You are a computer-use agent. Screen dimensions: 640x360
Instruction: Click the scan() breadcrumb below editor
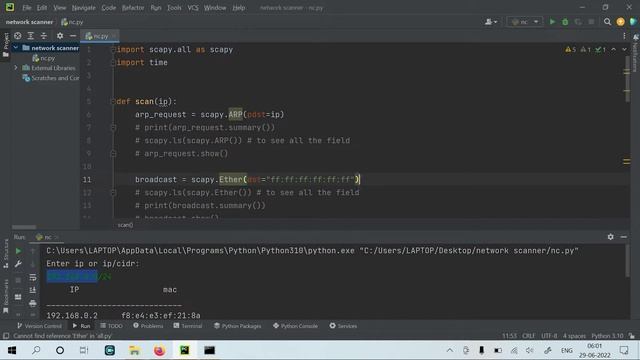125,225
